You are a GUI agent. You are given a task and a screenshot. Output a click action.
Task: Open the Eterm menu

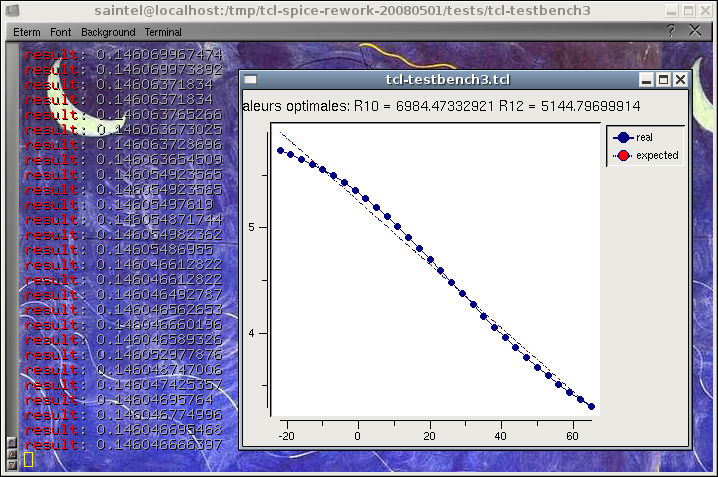[26, 32]
